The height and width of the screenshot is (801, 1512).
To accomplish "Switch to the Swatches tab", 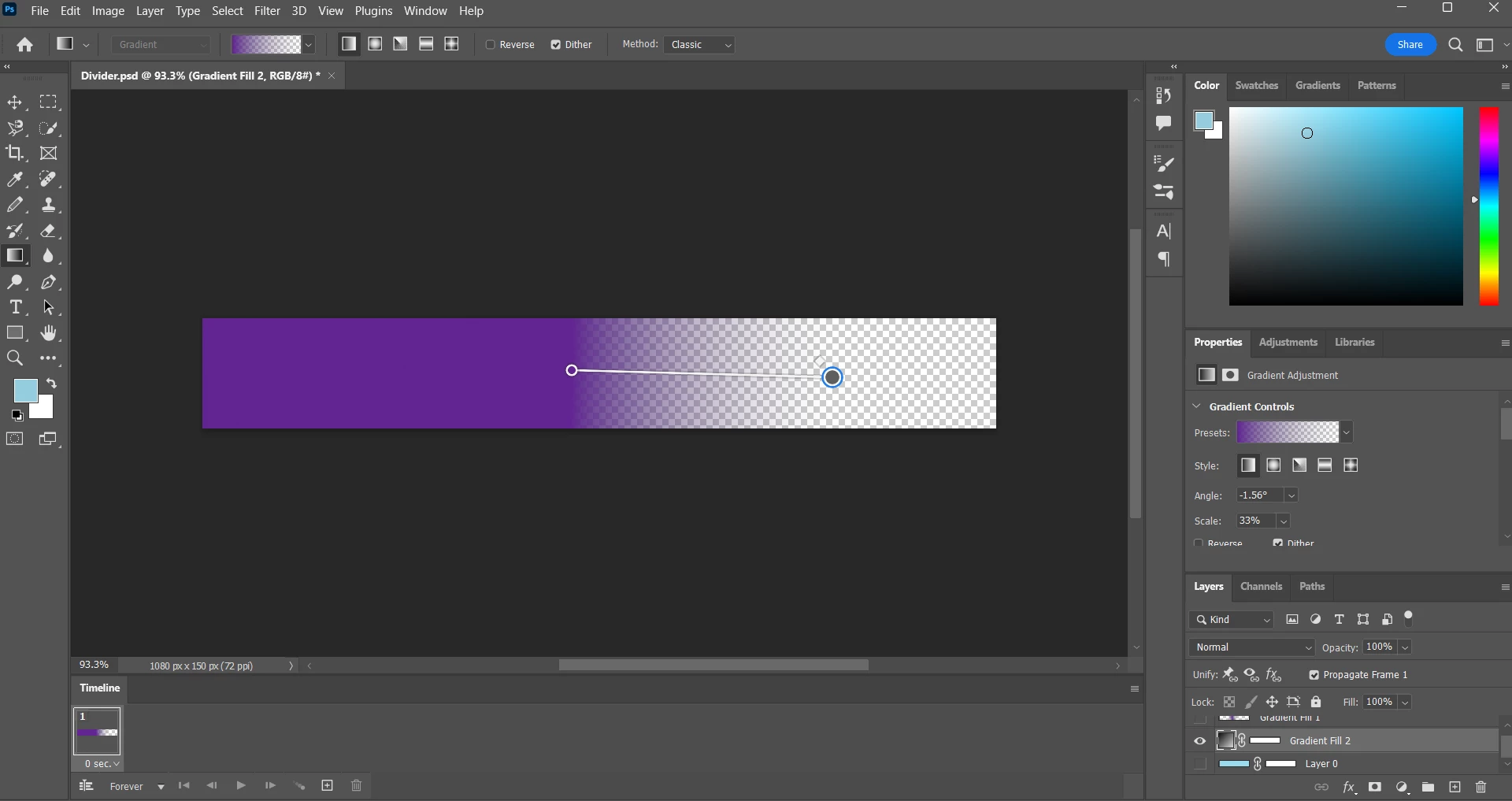I will point(1256,85).
